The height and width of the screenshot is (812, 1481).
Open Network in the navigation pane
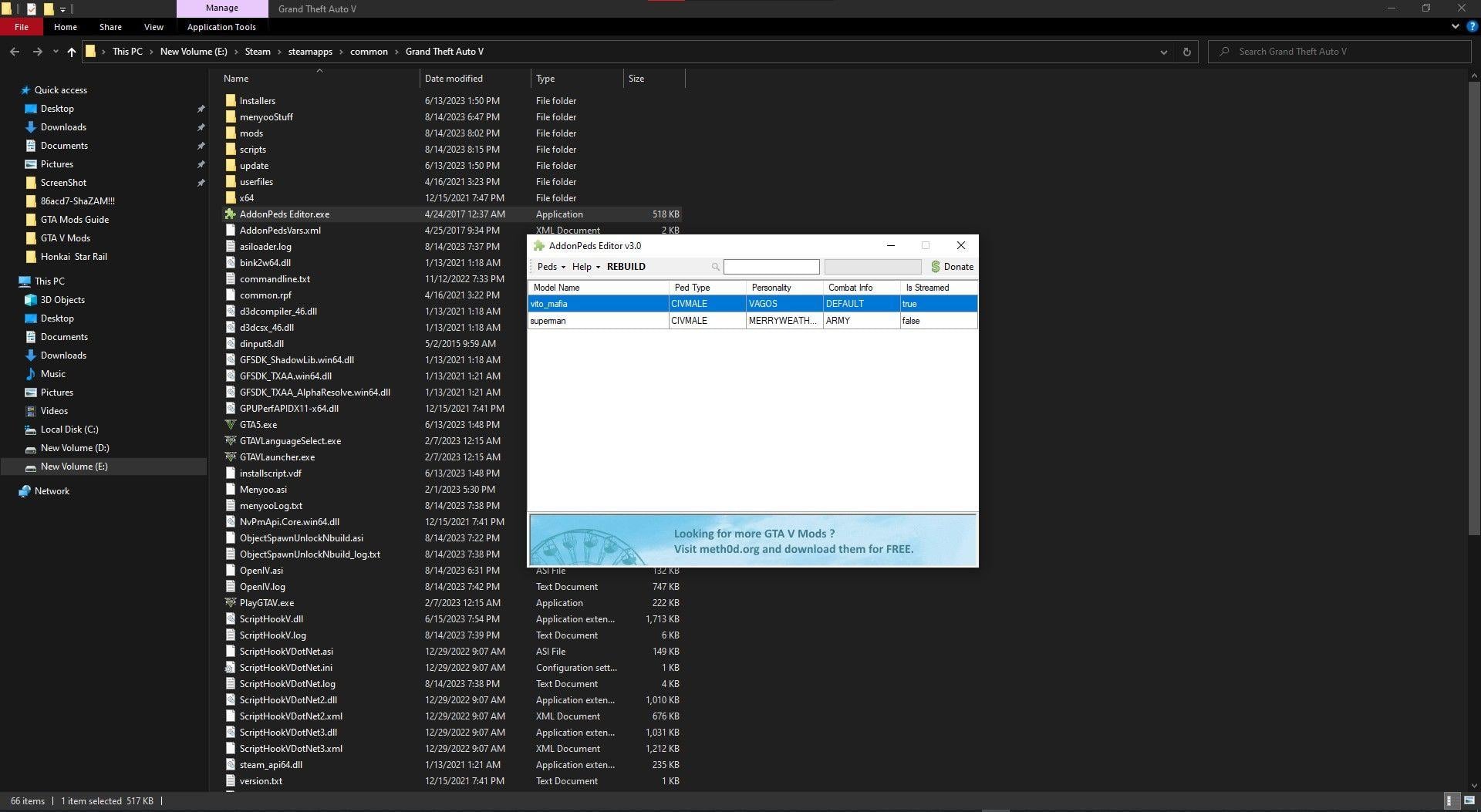click(52, 491)
